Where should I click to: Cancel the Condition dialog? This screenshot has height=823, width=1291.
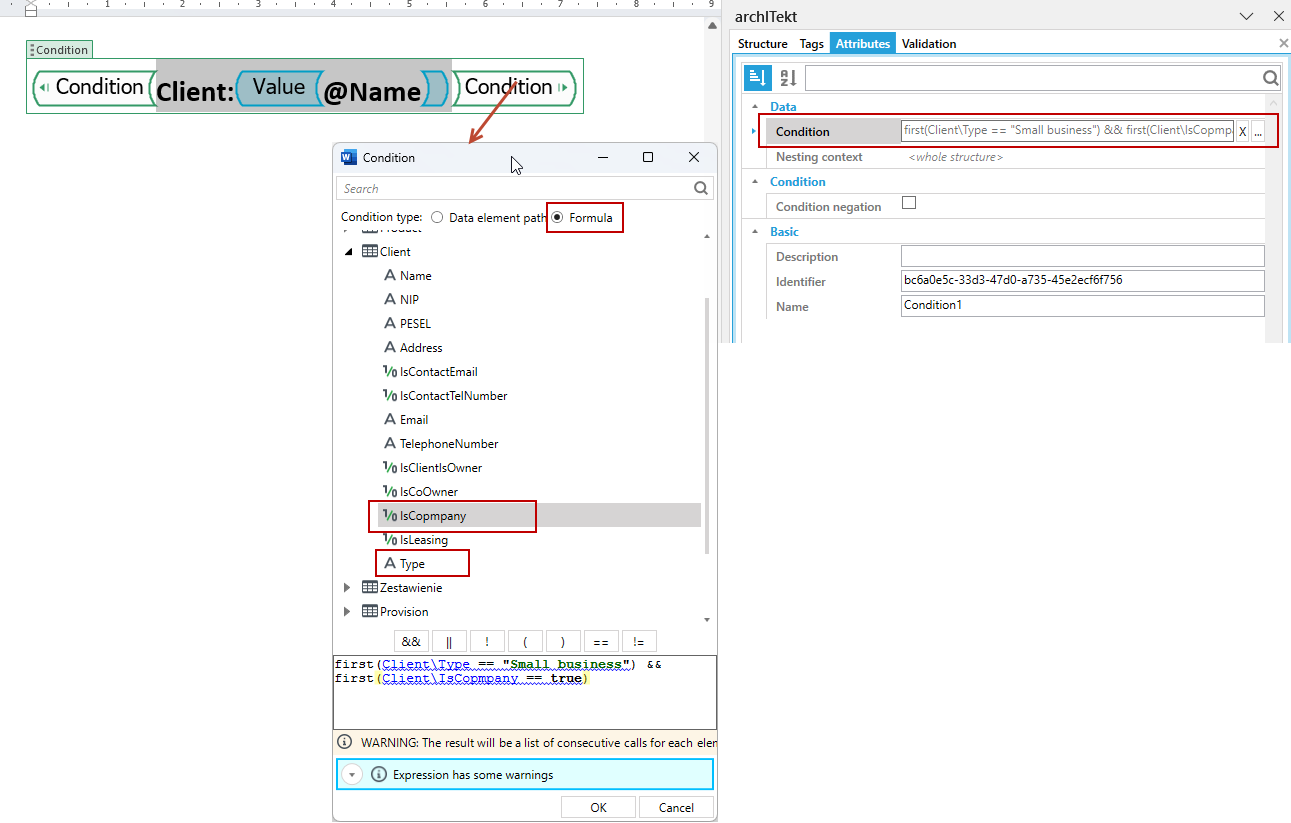676,807
